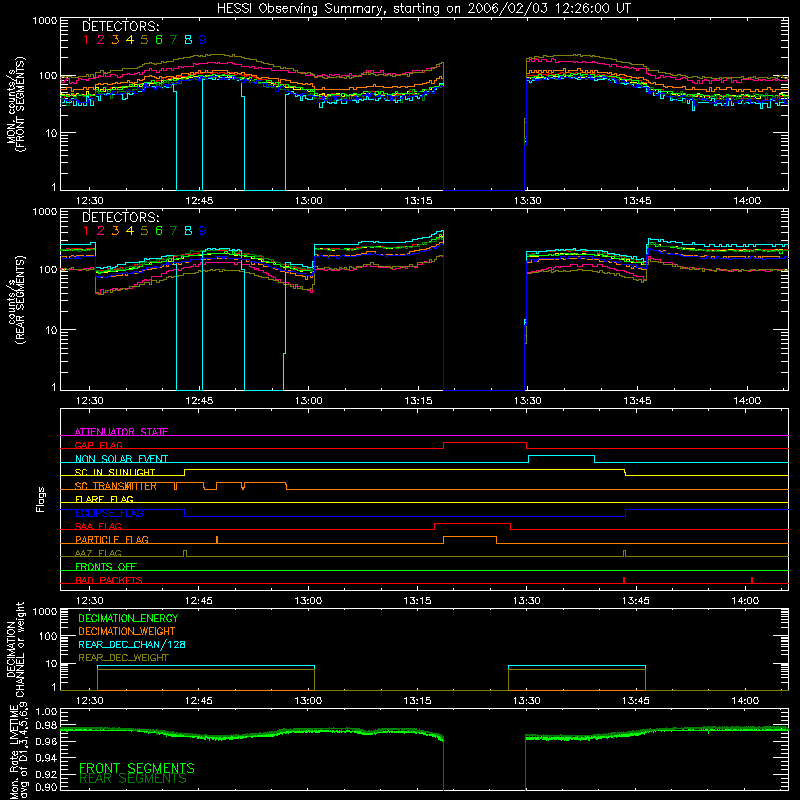
Task: Click the GAP_FLAG label
Action: pyautogui.click(x=98, y=445)
